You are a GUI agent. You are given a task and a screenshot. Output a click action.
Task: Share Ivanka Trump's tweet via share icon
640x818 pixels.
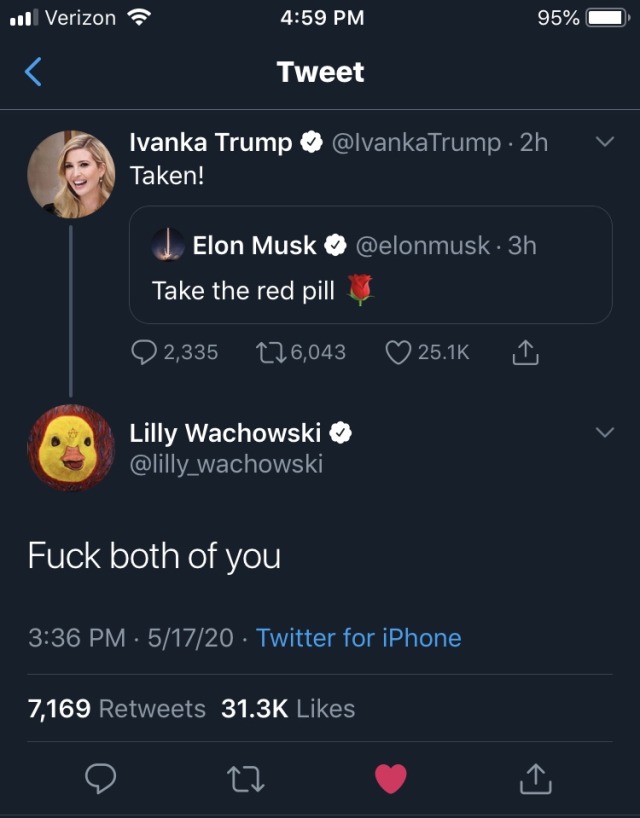(525, 352)
